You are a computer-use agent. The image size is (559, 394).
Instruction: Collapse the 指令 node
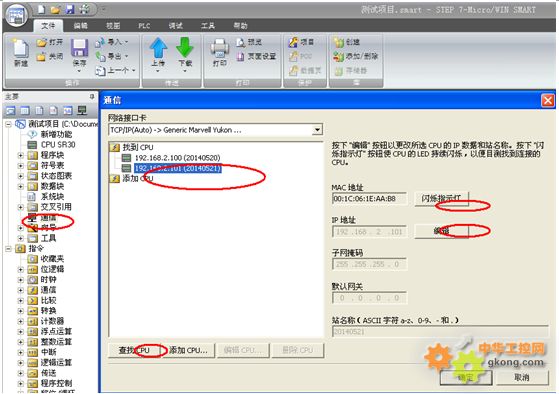point(8,249)
